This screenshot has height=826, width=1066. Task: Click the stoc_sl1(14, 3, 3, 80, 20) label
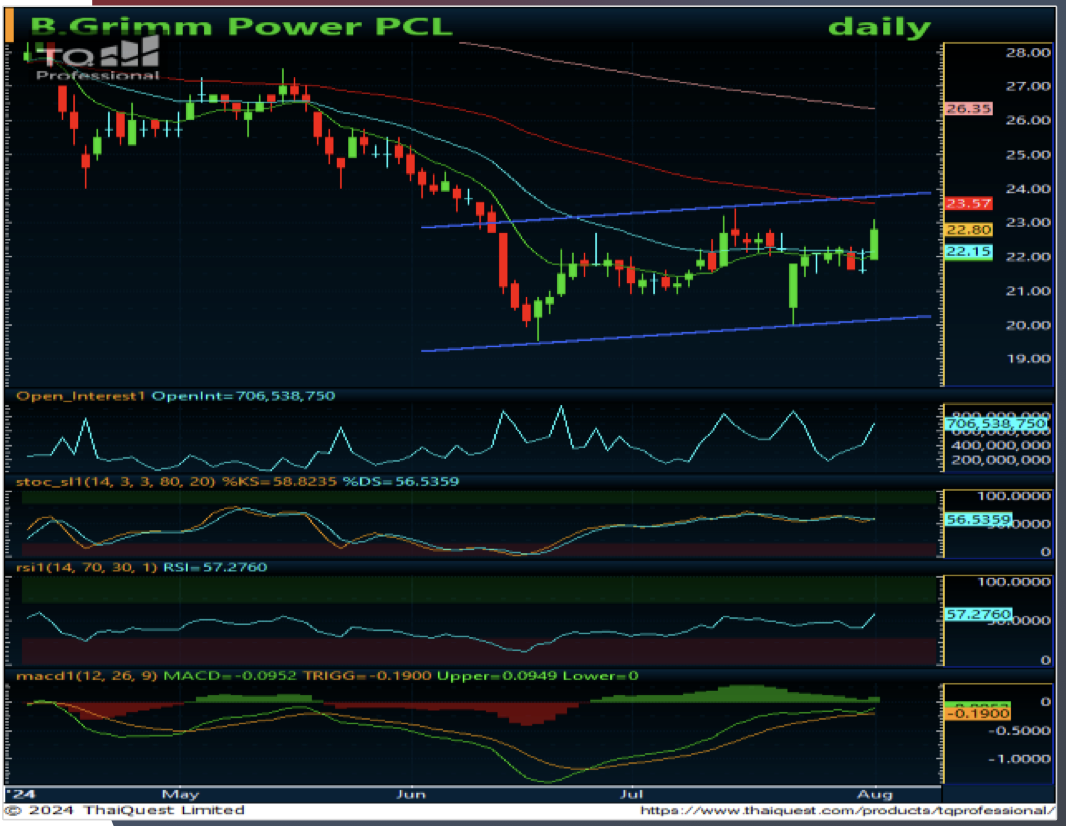pyautogui.click(x=116, y=482)
